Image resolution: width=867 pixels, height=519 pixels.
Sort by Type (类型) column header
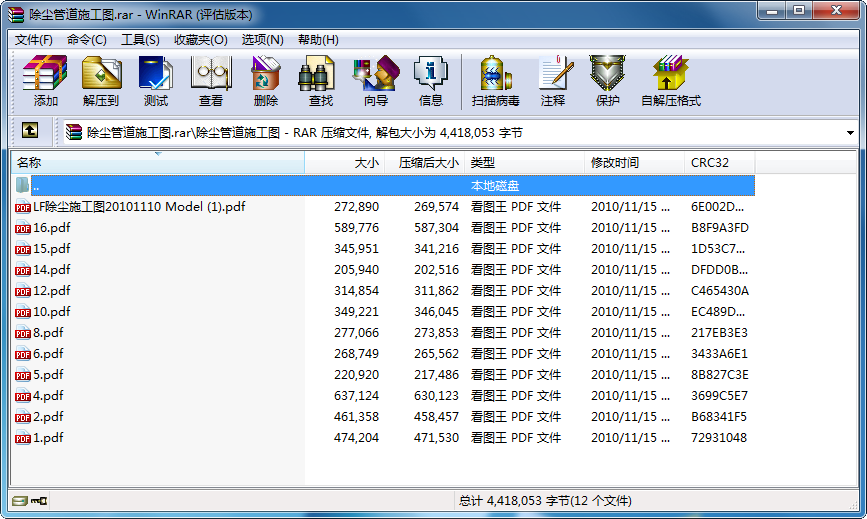pos(524,162)
